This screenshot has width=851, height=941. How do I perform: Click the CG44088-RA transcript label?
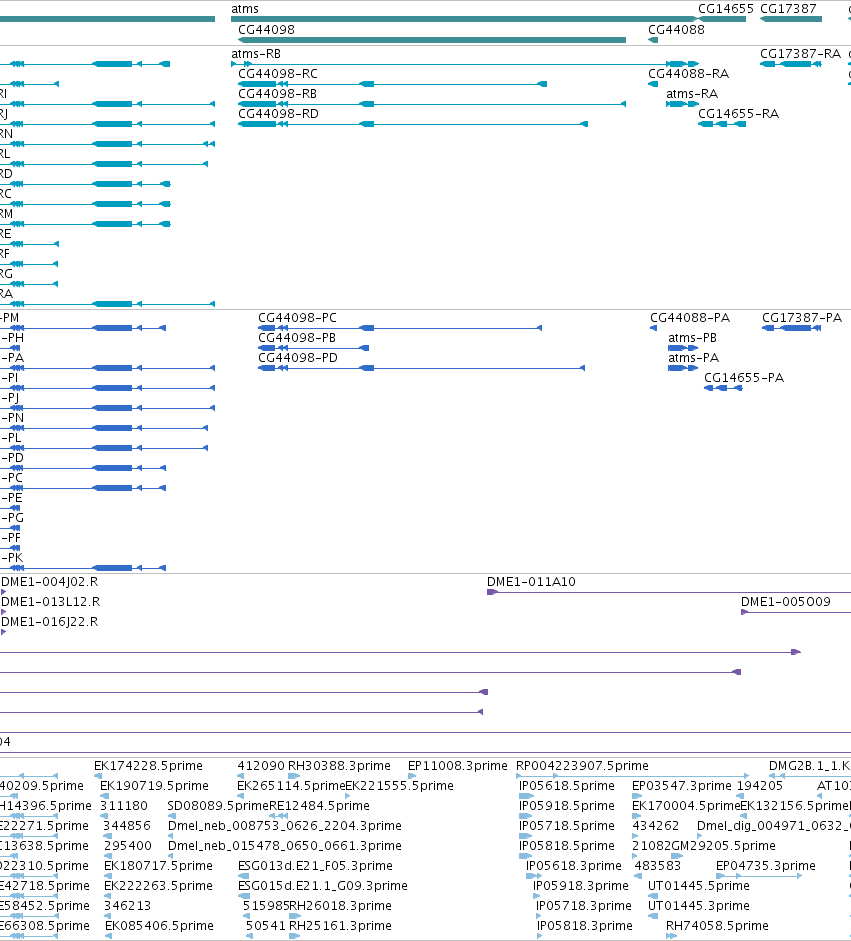(688, 74)
